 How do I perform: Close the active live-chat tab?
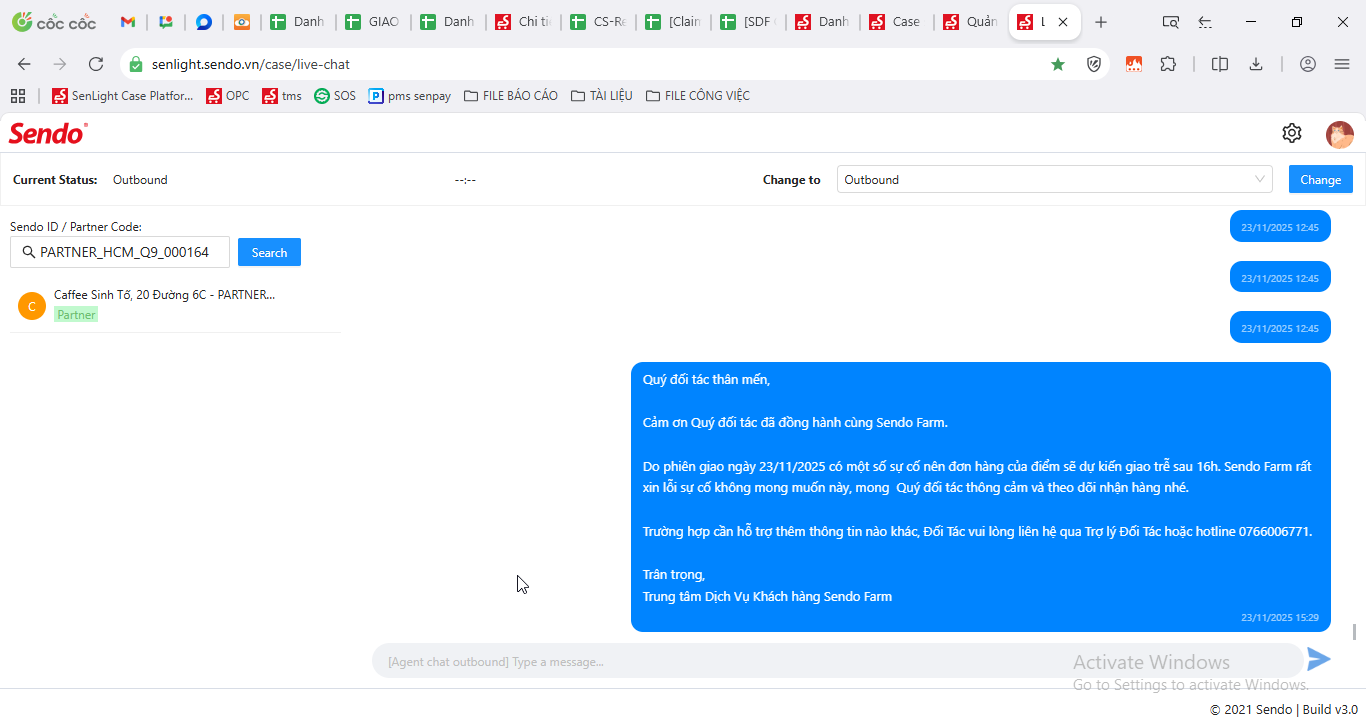click(x=1062, y=22)
